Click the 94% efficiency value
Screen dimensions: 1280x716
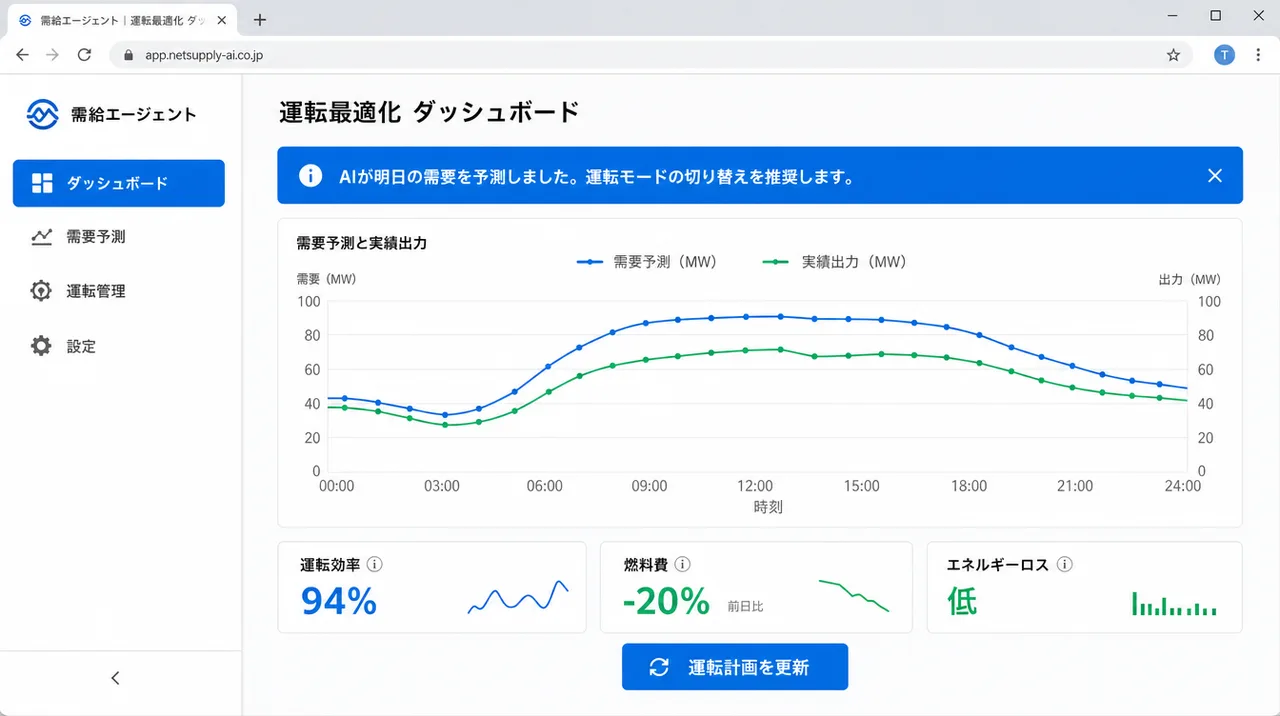coord(339,601)
